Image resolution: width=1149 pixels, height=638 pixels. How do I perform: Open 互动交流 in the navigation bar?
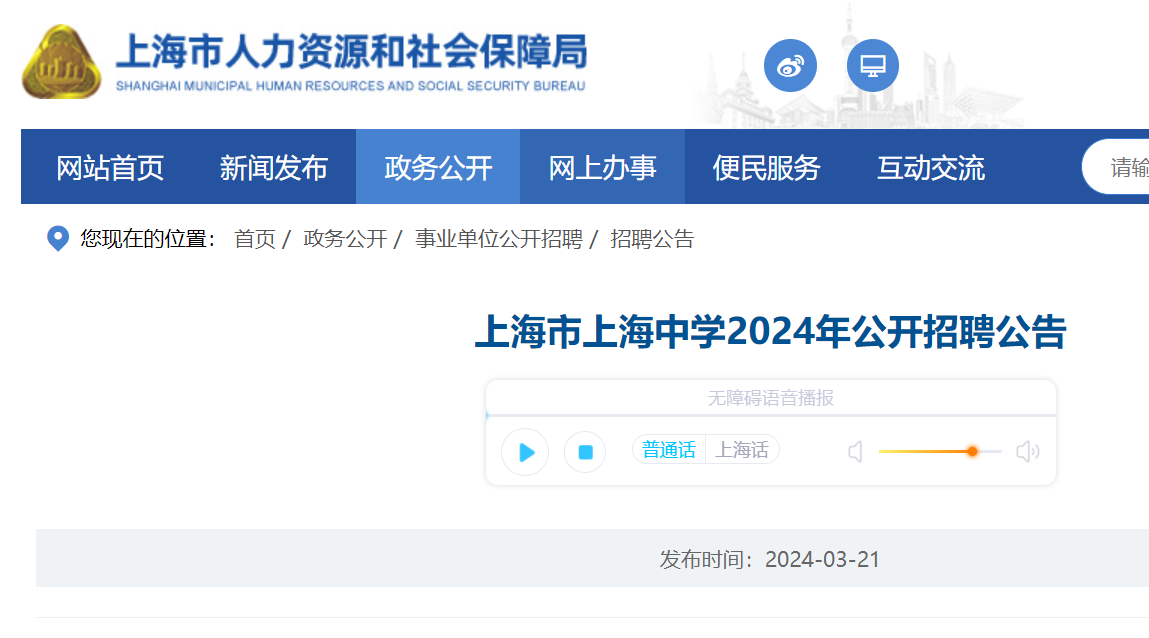(931, 168)
